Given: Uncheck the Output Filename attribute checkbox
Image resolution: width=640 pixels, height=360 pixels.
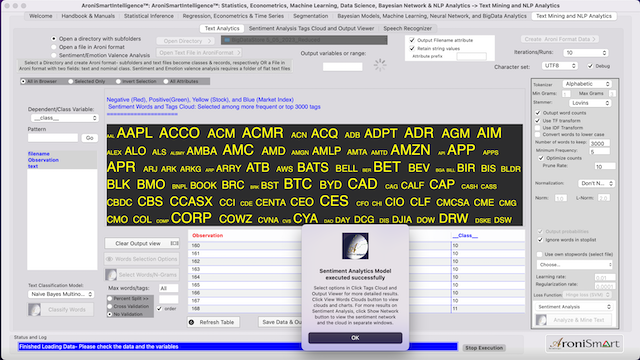Looking at the screenshot, I should (412, 40).
